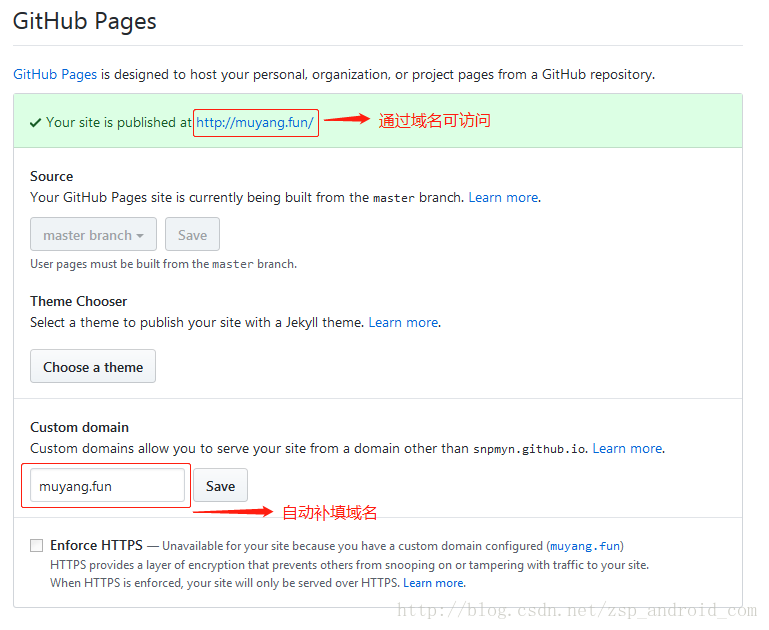Screen dimensions: 769x630
Task: Save the custom domain
Action: pyautogui.click(x=220, y=485)
